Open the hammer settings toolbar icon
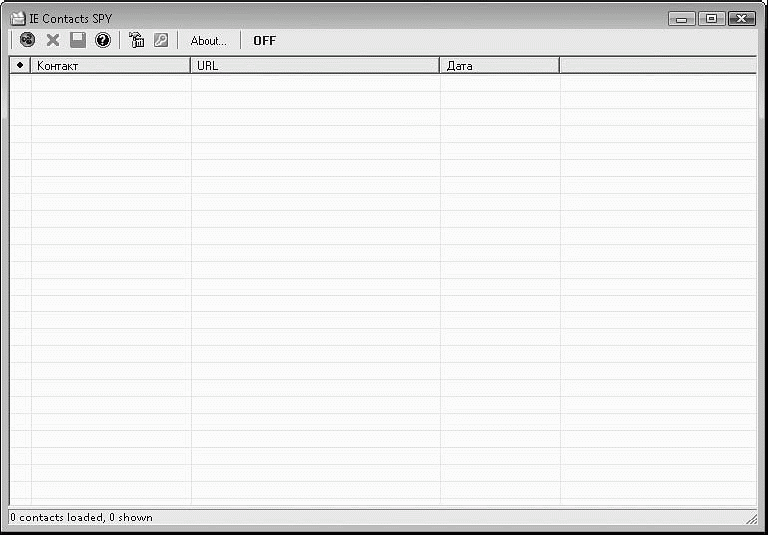 [136, 40]
